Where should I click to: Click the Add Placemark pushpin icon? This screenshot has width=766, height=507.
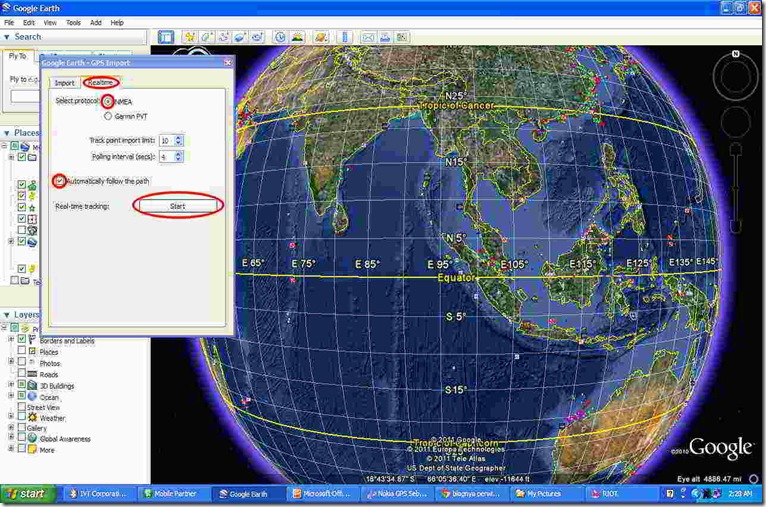[x=190, y=37]
